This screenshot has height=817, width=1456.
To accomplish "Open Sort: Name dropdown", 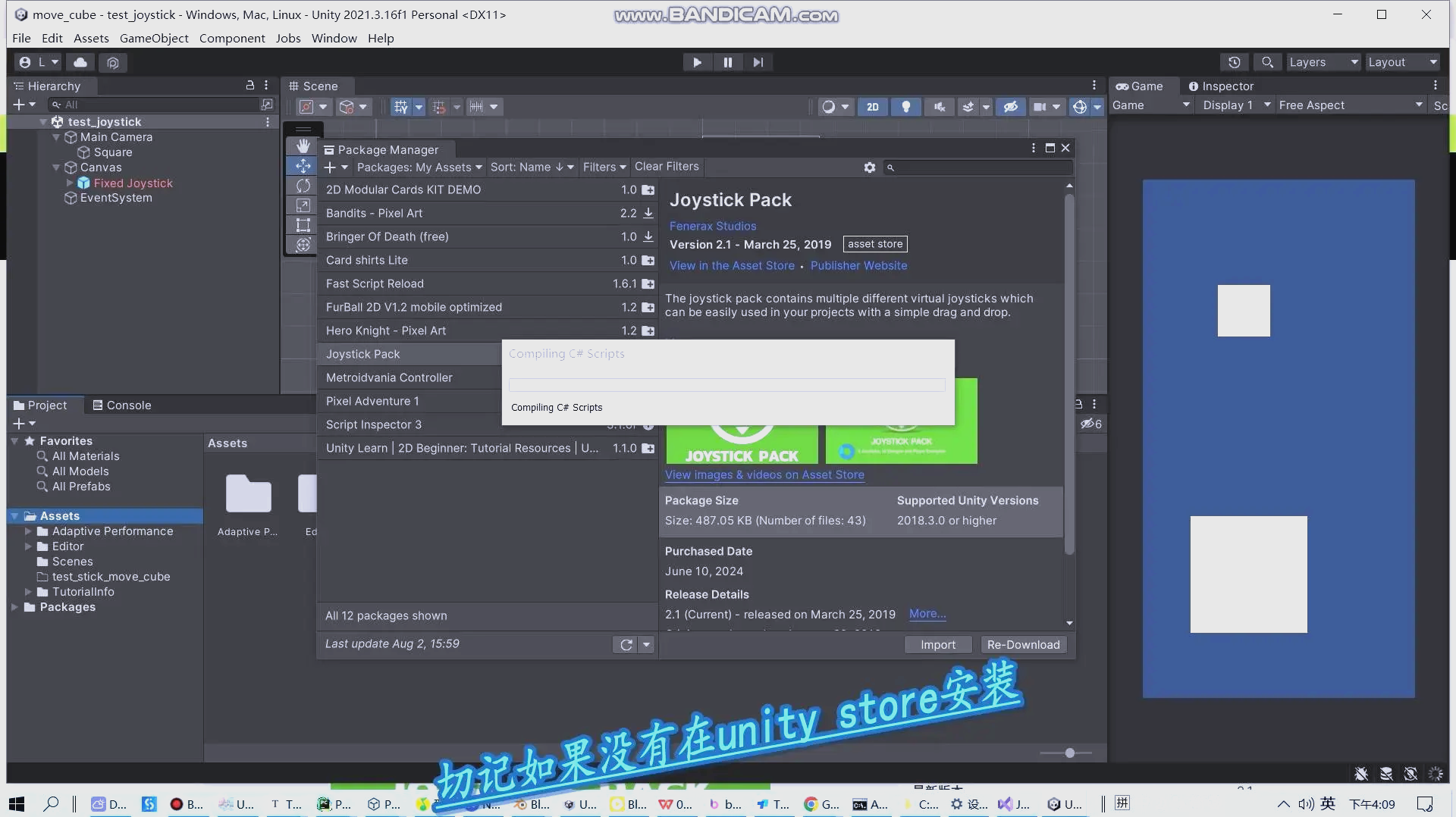I will (532, 167).
